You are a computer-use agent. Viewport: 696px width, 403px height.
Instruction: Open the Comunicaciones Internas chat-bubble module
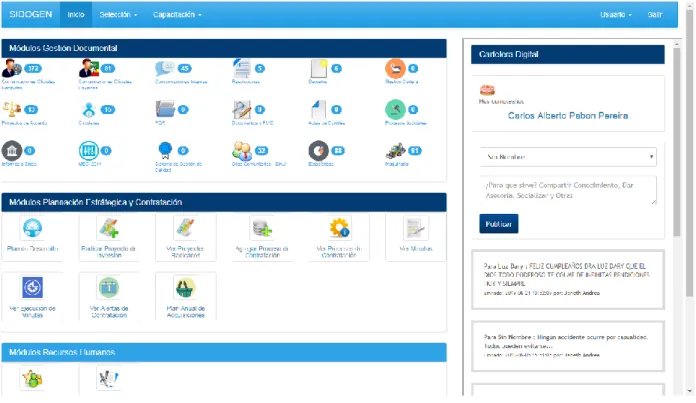pos(165,68)
